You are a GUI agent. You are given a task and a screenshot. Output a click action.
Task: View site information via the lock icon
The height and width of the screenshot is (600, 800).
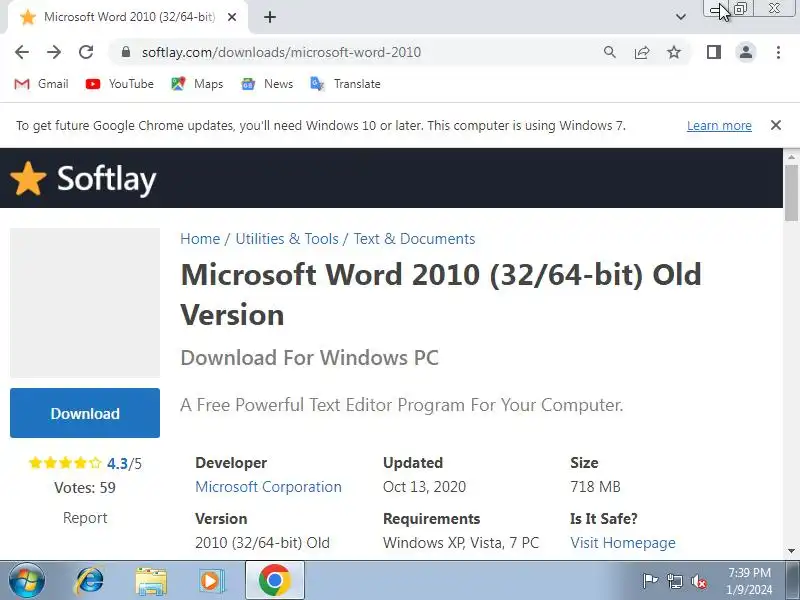coord(126,52)
